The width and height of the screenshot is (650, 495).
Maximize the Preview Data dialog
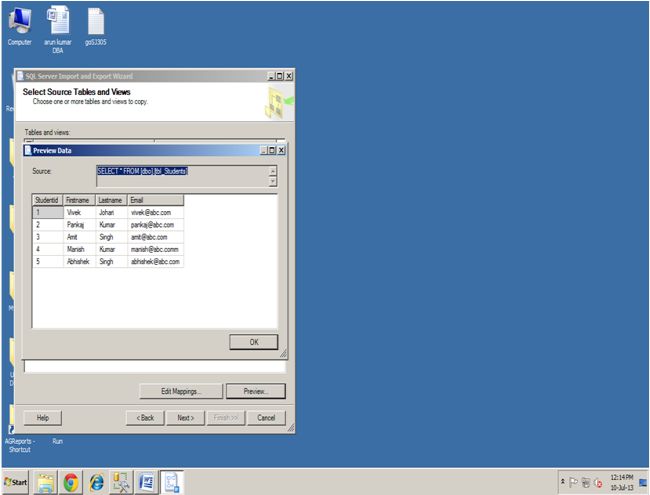272,150
